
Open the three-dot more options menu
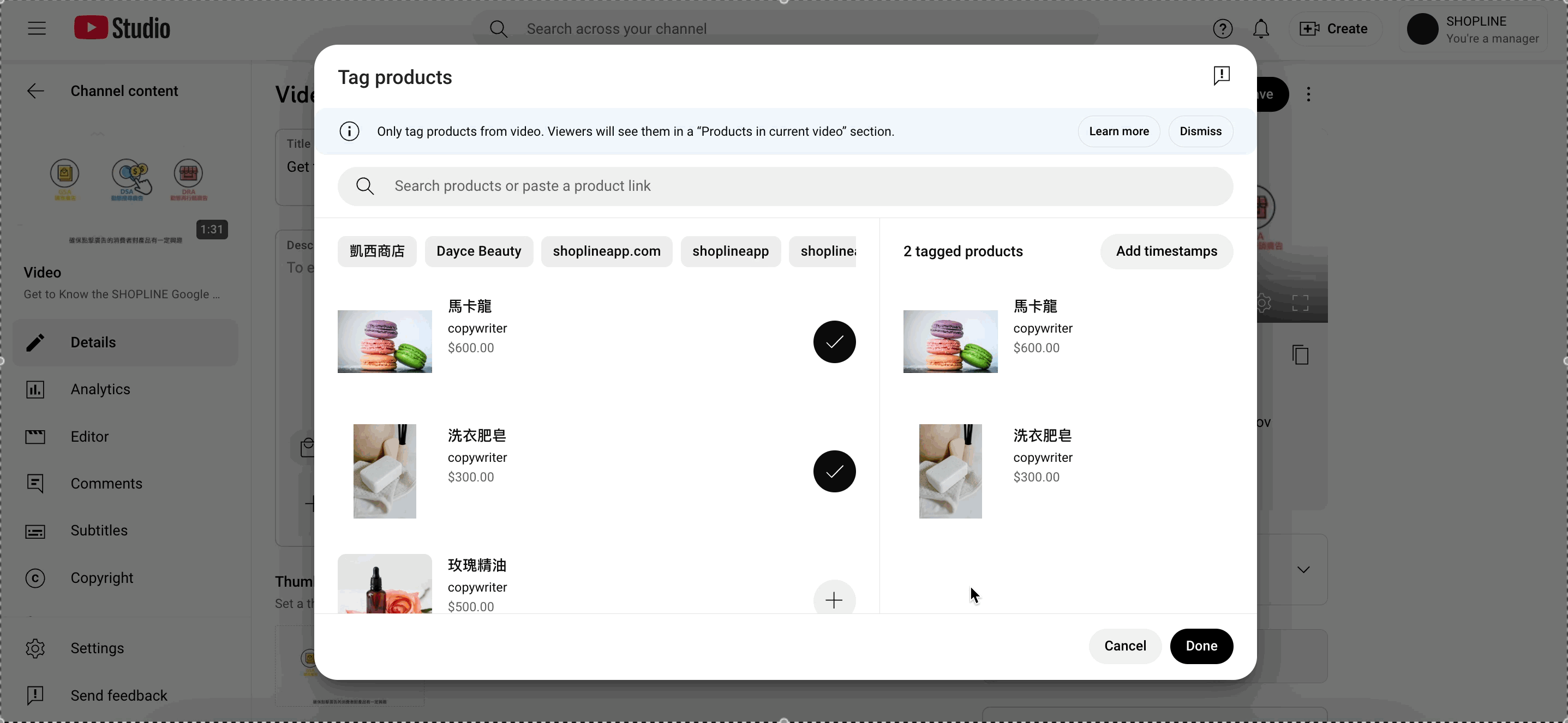pyautogui.click(x=1308, y=94)
